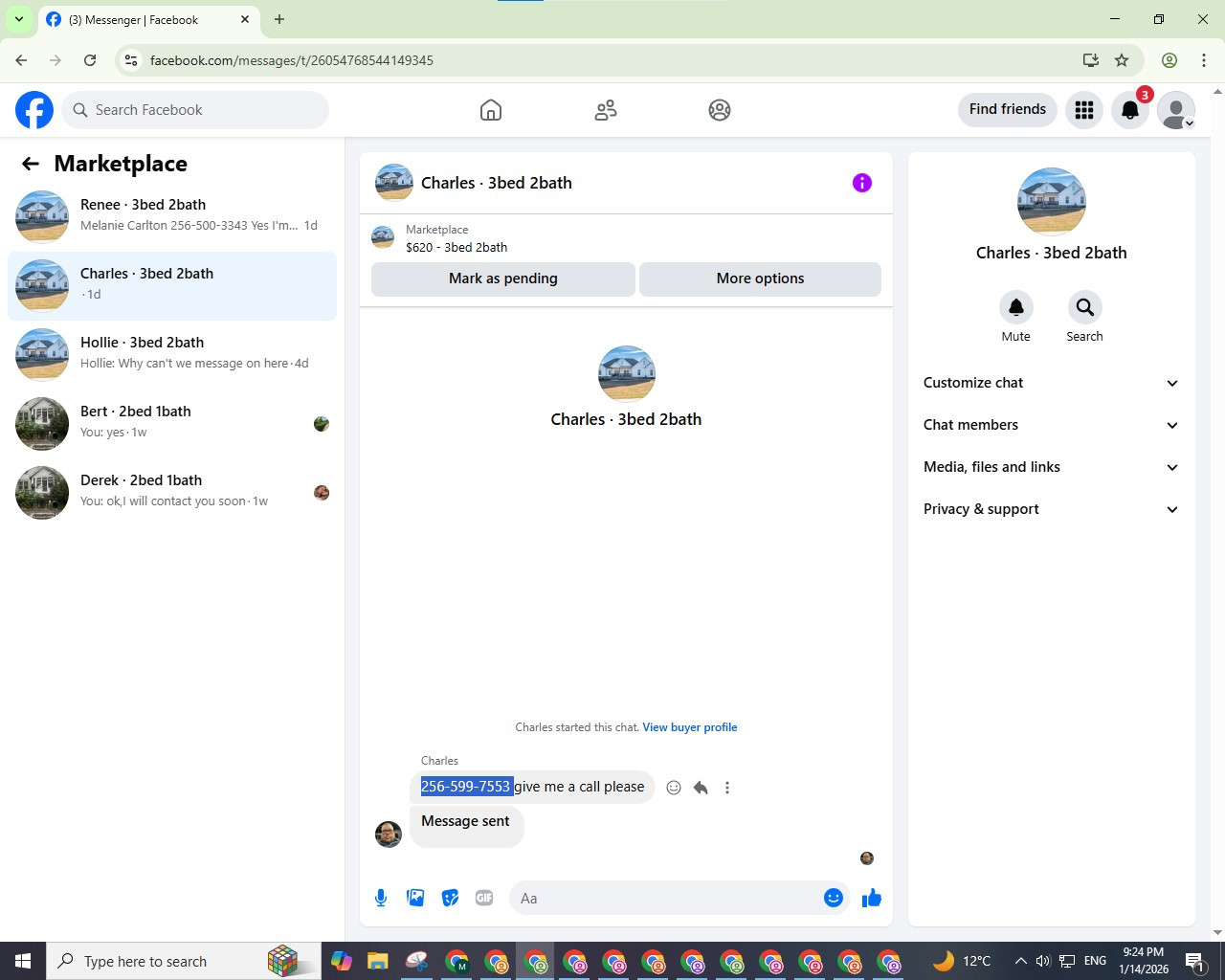Click Find friends button
Image resolution: width=1225 pixels, height=980 pixels.
1008,109
